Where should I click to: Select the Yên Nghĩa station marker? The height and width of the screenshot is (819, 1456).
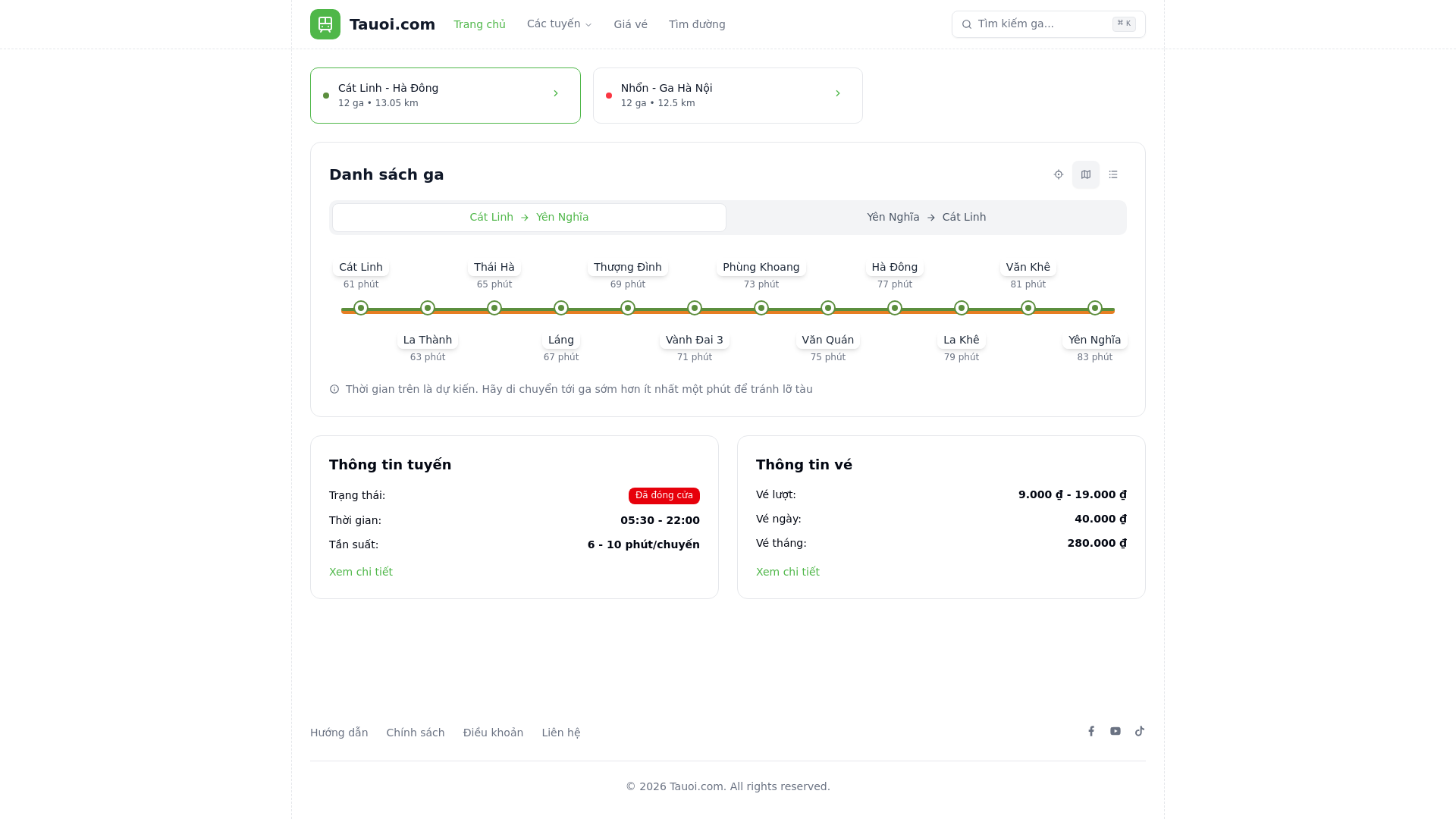pyautogui.click(x=1095, y=308)
